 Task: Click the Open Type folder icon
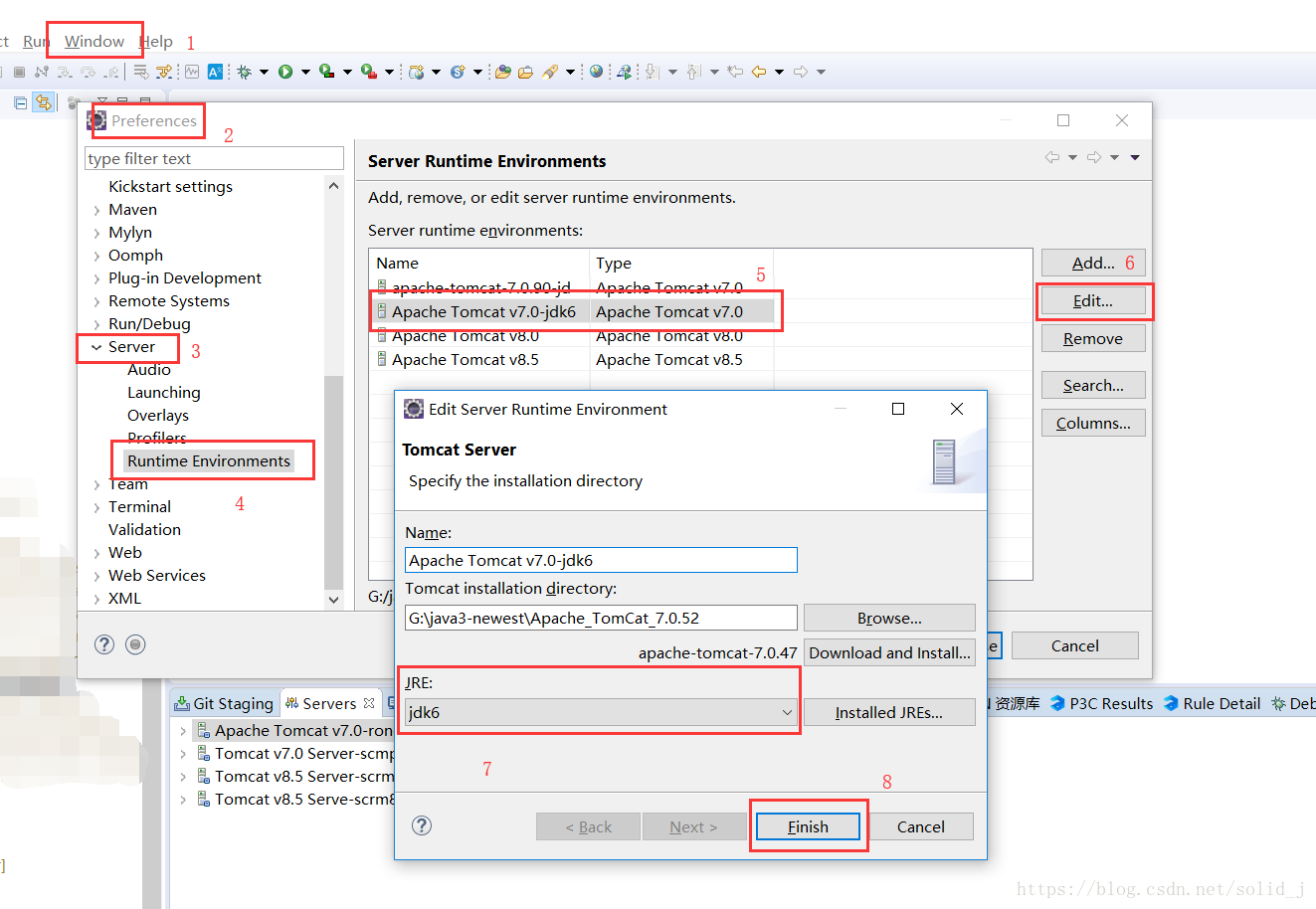503,72
